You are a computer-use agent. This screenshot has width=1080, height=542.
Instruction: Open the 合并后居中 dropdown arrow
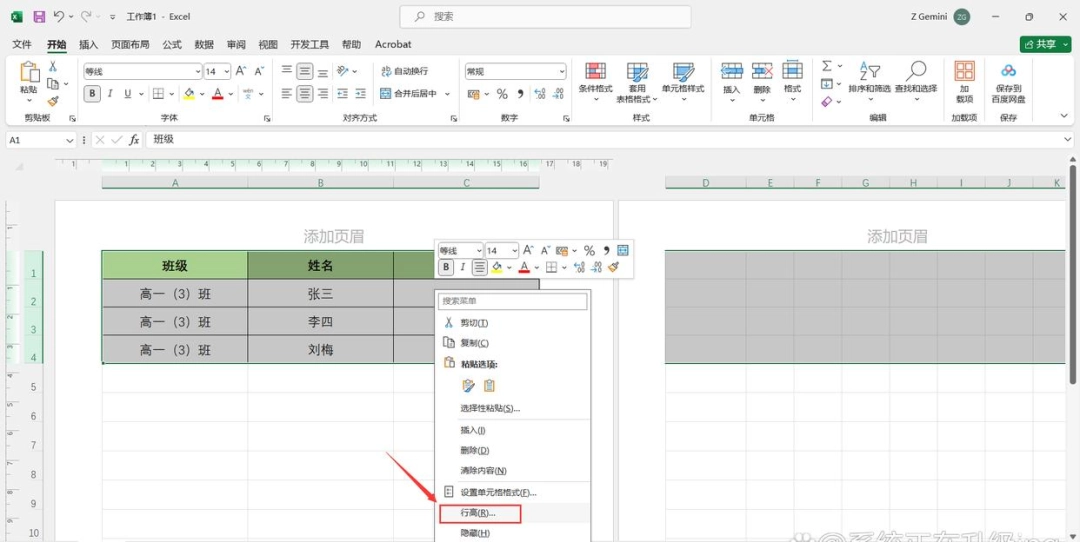pyautogui.click(x=447, y=94)
